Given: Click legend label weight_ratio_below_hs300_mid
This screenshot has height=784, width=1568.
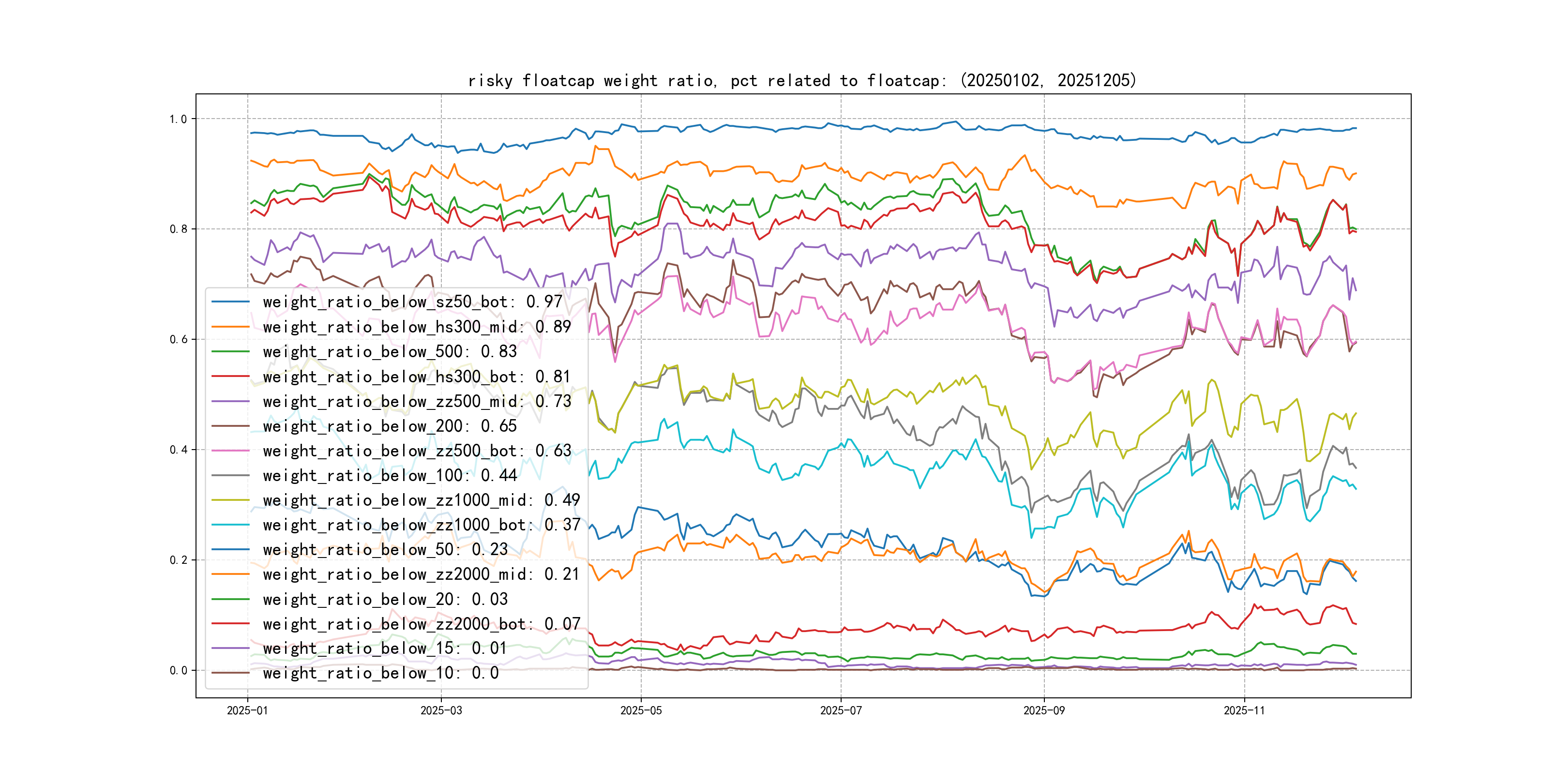Looking at the screenshot, I should tap(416, 327).
